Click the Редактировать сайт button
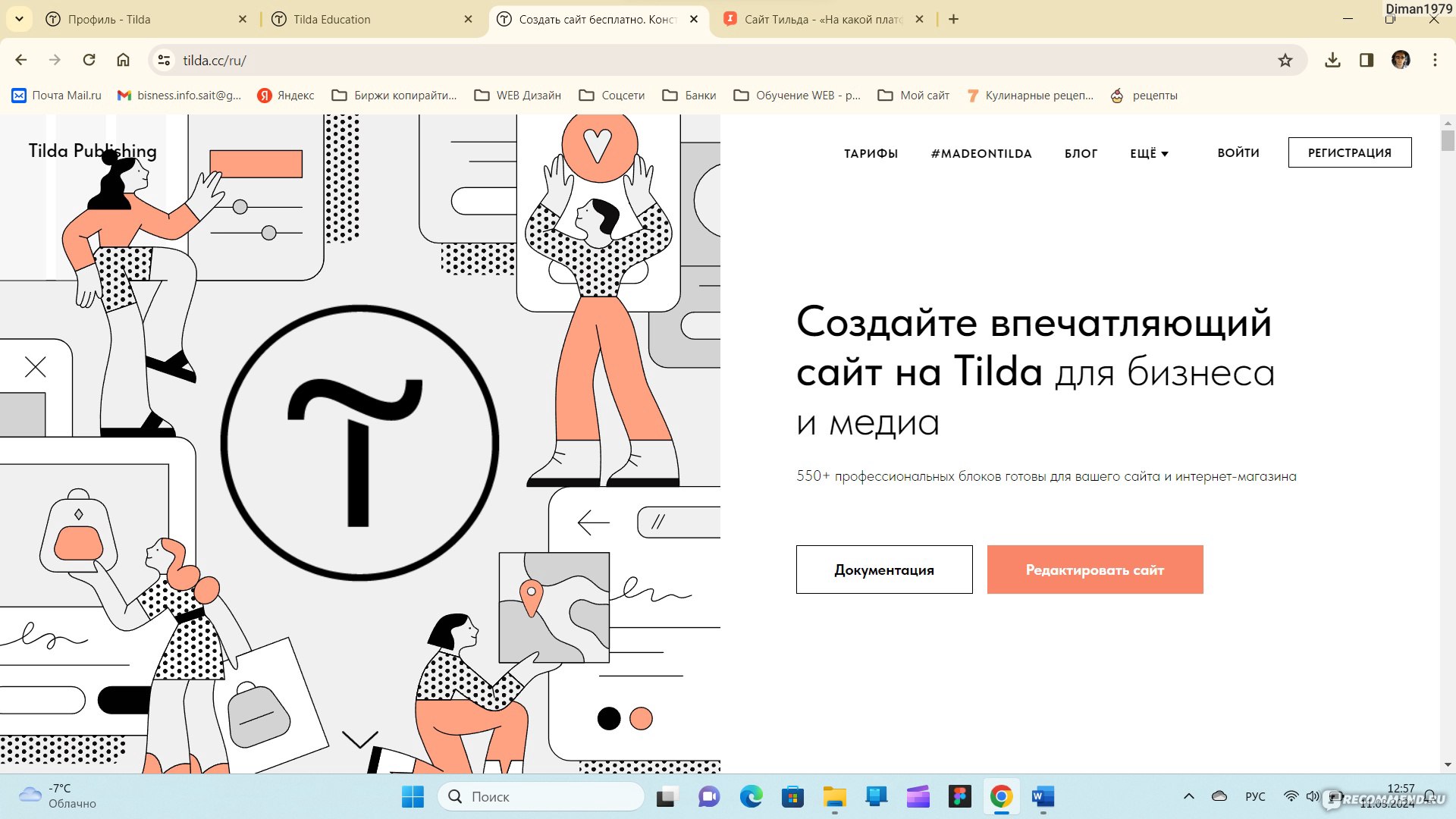Image resolution: width=1456 pixels, height=819 pixels. [x=1095, y=569]
